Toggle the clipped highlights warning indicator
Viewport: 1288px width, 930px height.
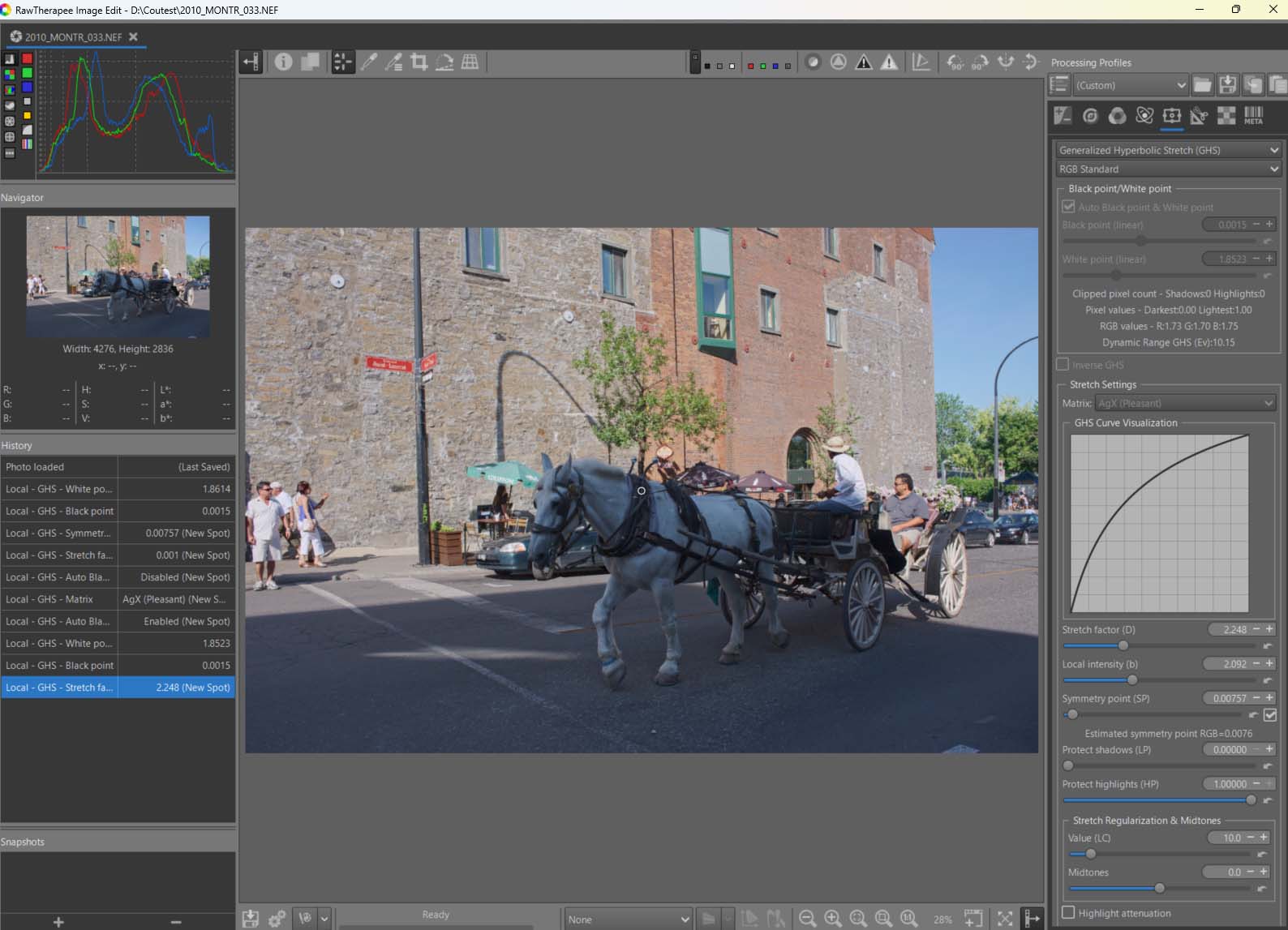(889, 62)
